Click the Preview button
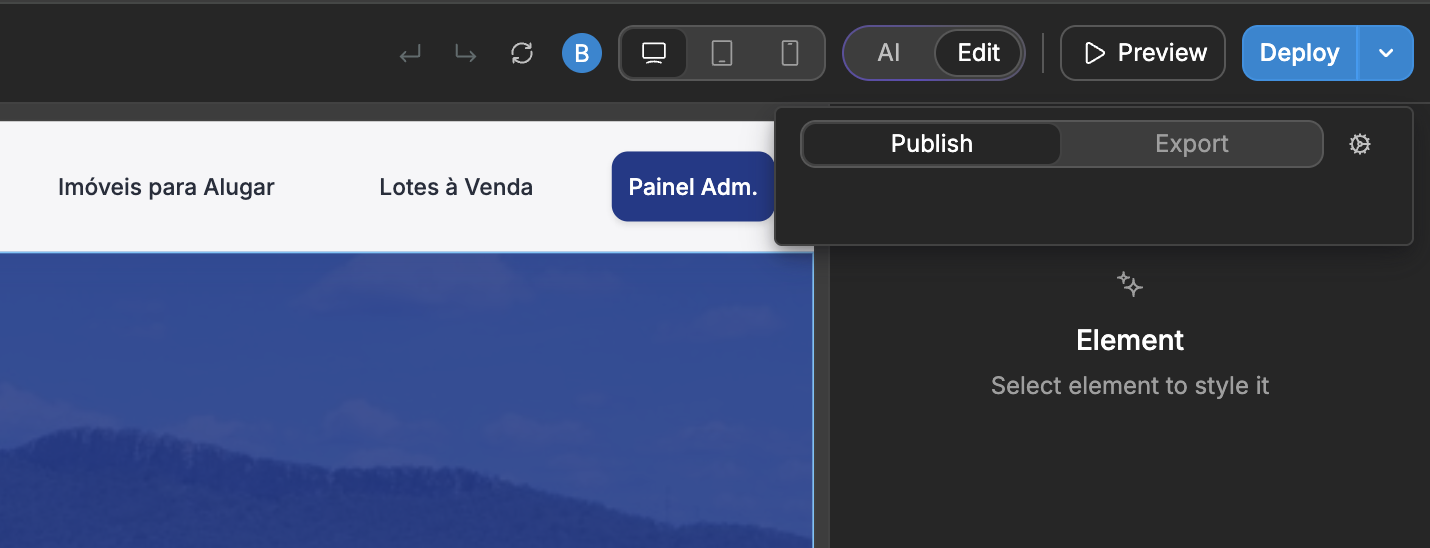 [x=1143, y=53]
